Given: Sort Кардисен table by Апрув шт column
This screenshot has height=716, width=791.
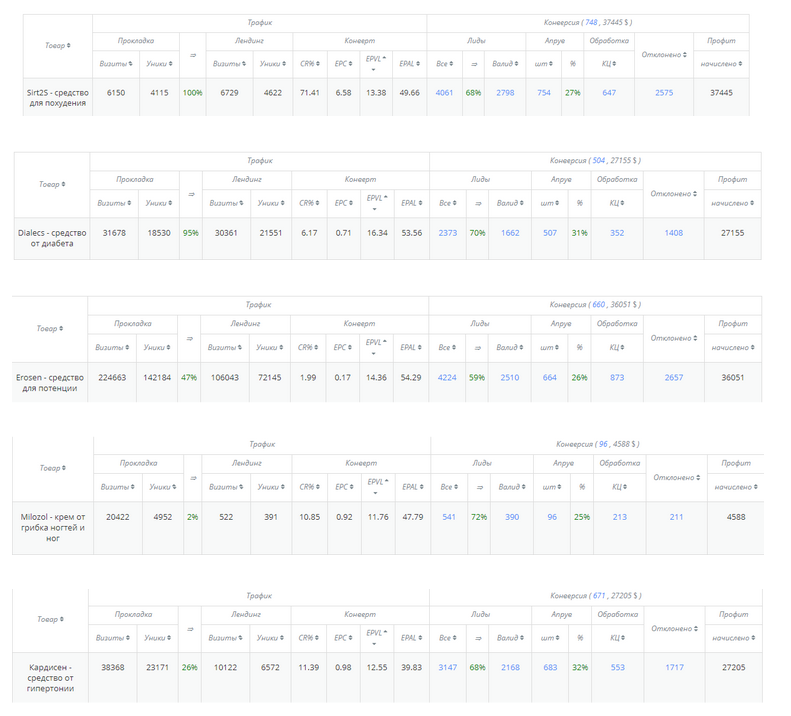Looking at the screenshot, I should point(550,637).
